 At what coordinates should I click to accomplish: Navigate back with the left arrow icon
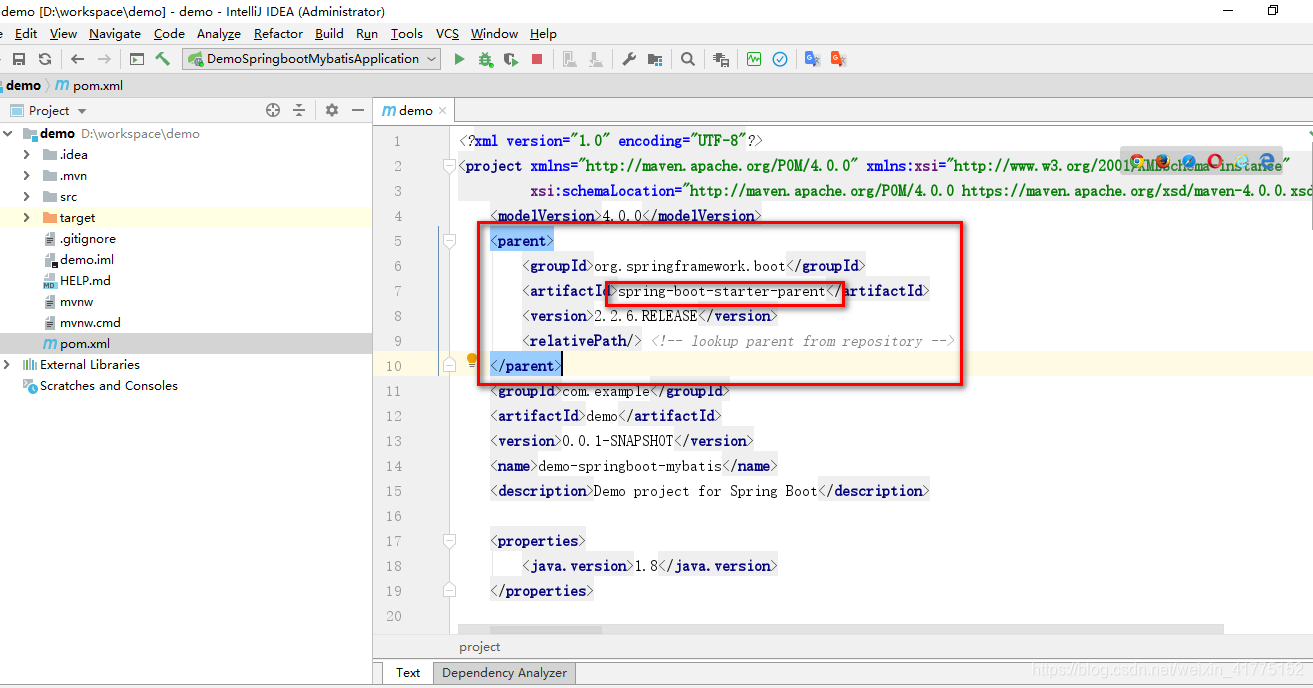click(x=77, y=59)
